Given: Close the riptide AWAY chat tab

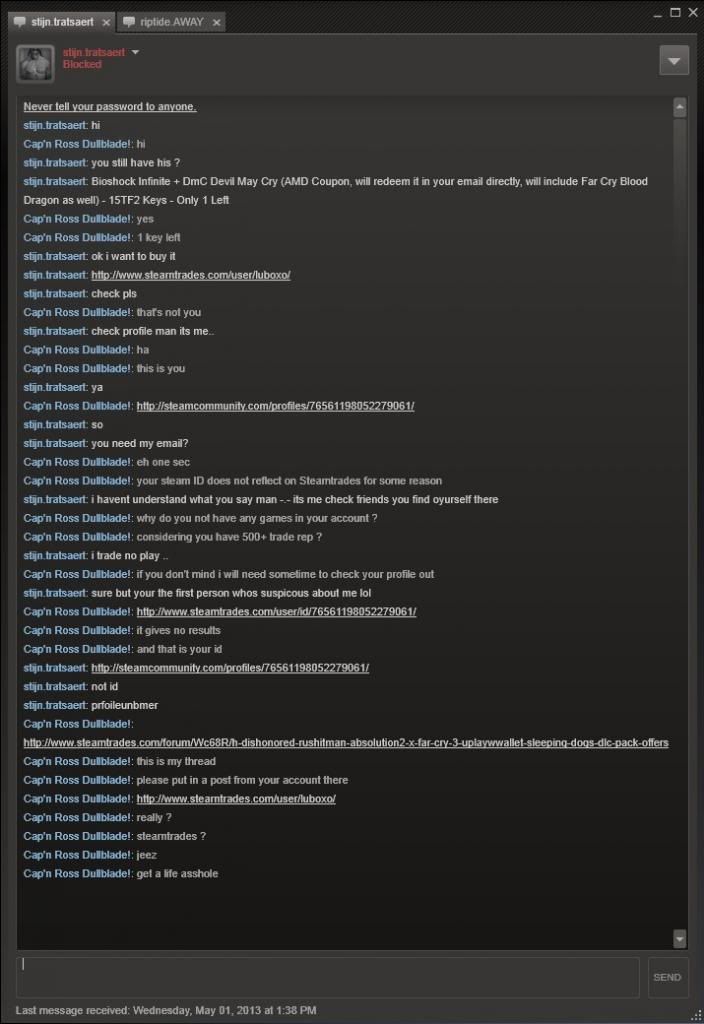Looking at the screenshot, I should (216, 22).
